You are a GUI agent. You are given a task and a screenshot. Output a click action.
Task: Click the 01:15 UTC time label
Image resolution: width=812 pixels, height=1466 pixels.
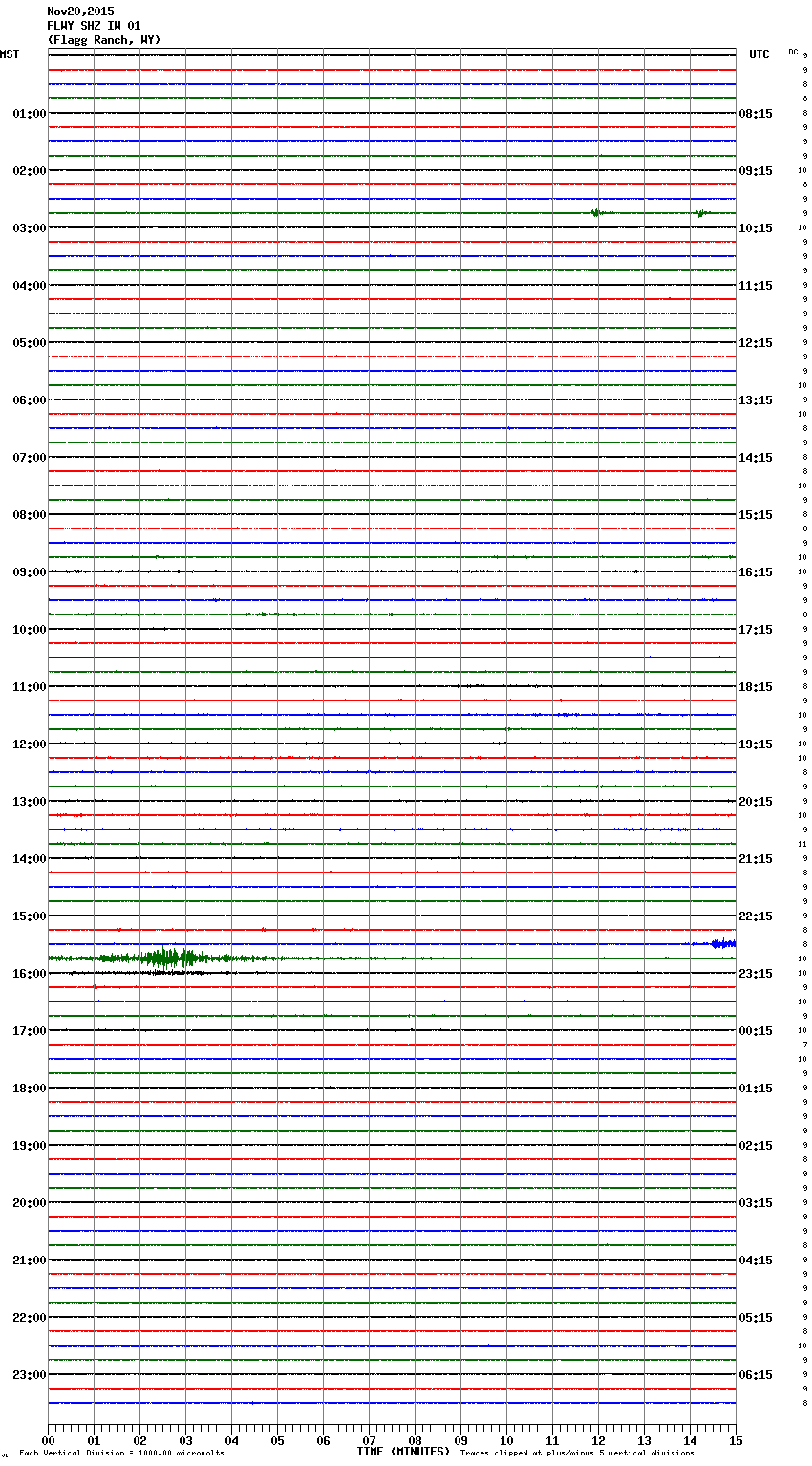coord(756,1089)
